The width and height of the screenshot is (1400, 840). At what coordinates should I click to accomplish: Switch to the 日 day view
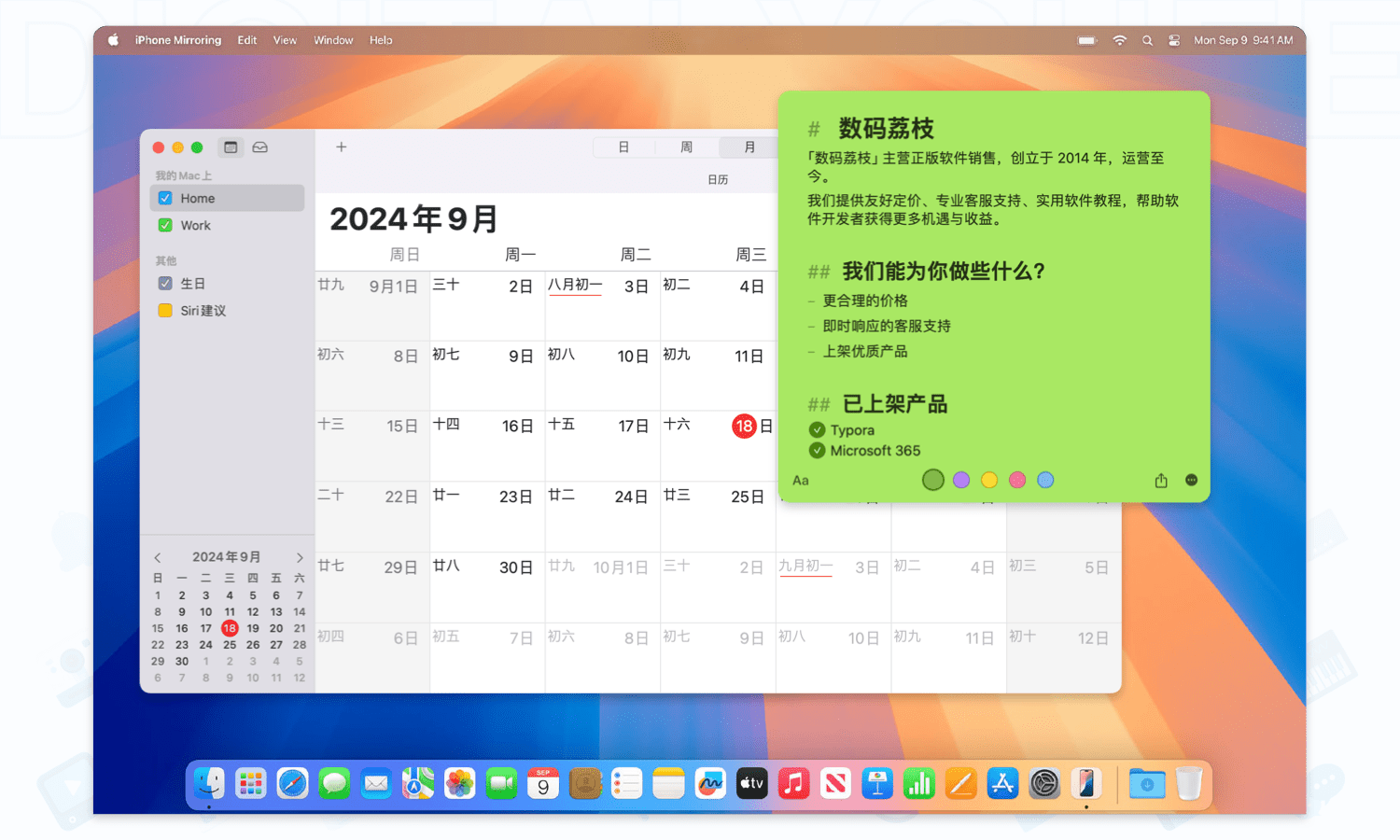623,147
